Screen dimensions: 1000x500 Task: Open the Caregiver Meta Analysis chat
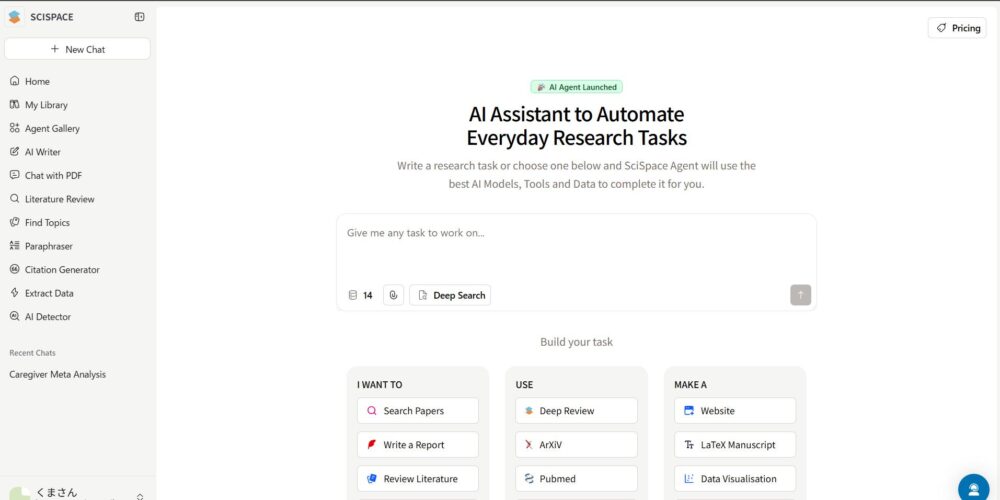57,375
